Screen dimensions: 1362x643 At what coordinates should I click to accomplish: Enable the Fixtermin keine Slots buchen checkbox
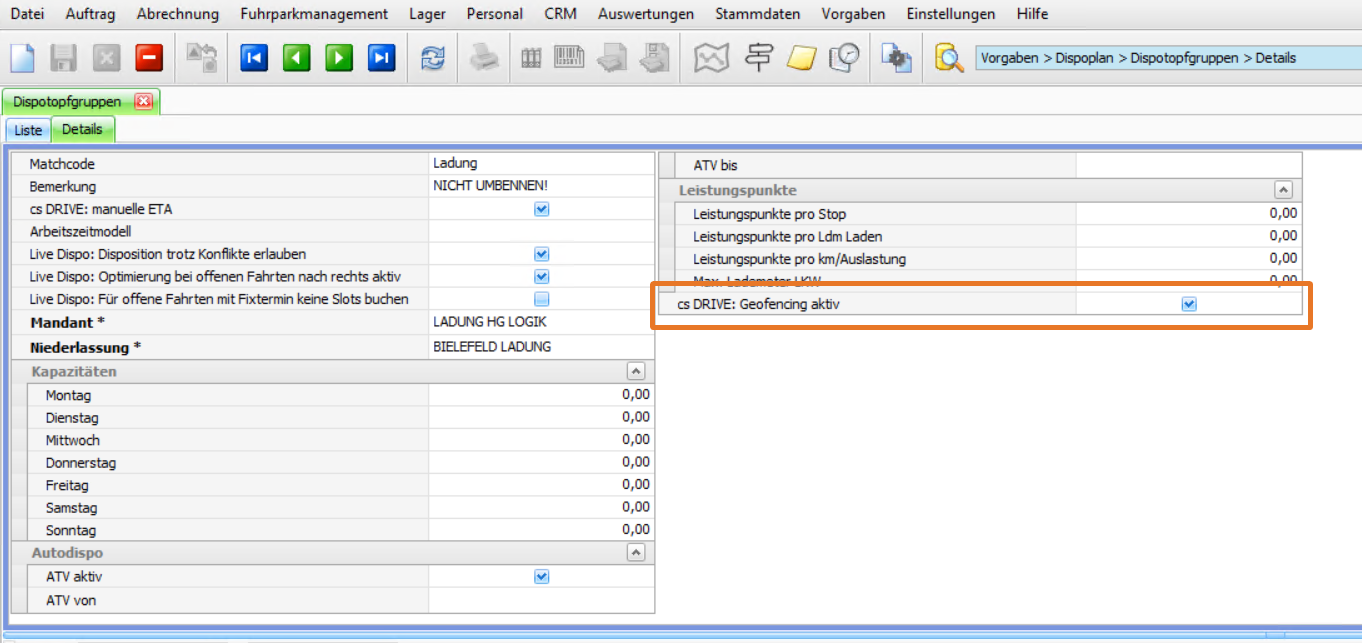541,299
